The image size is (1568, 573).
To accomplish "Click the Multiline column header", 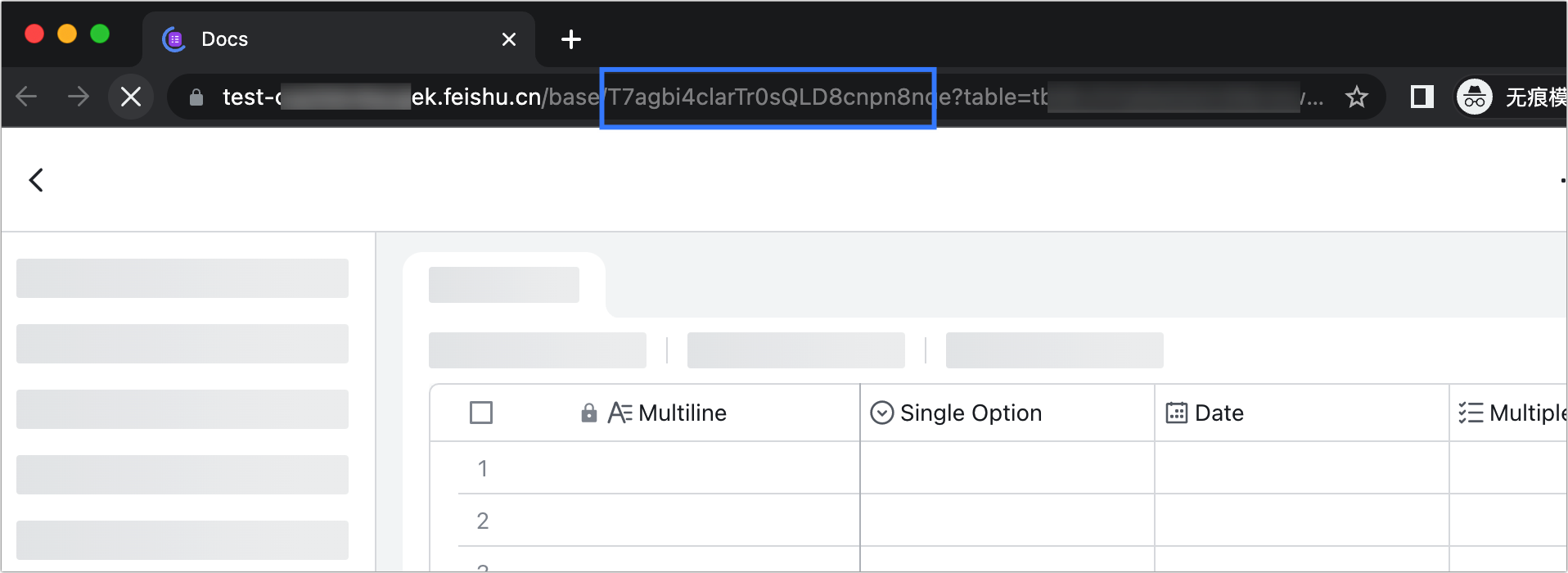I will [682, 413].
